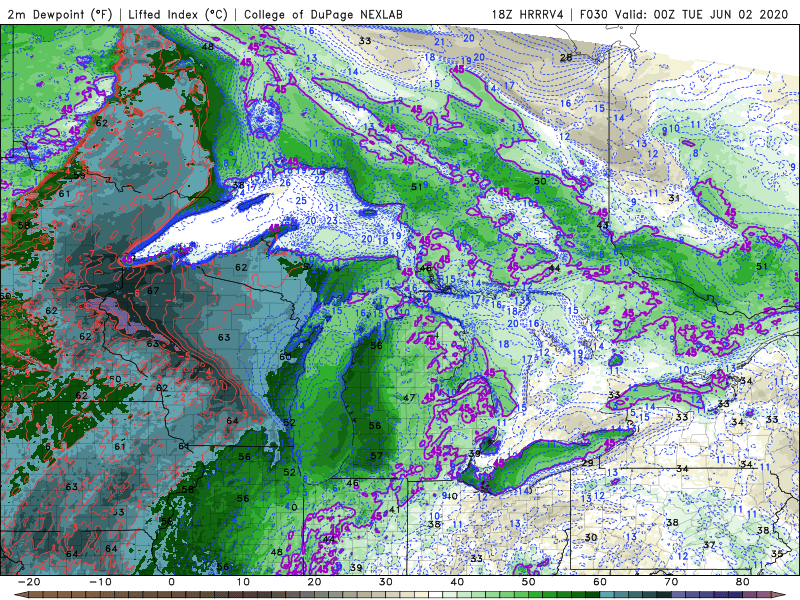Click the 30 label on the color scale
The width and height of the screenshot is (800, 600).
386,582
